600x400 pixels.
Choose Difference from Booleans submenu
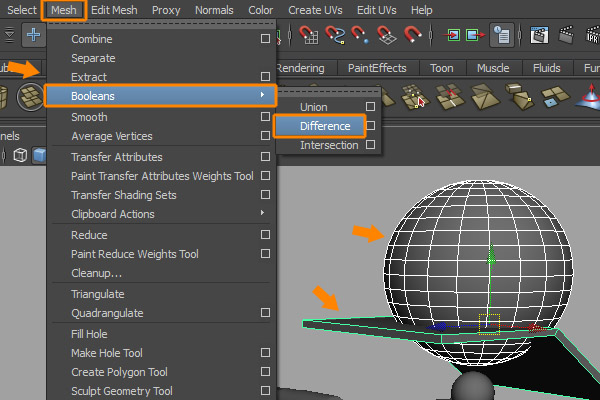[325, 126]
